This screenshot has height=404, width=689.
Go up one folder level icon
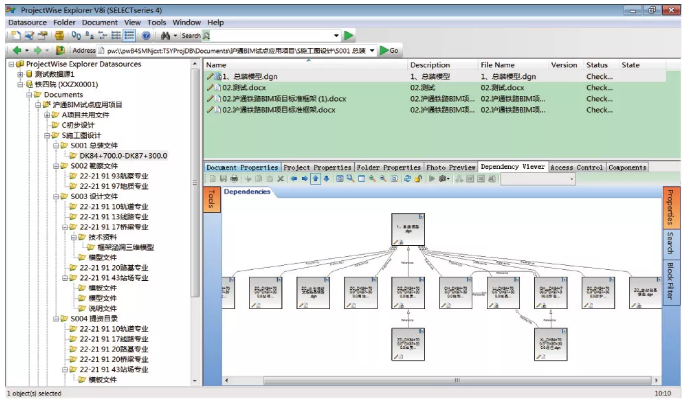[x=60, y=51]
